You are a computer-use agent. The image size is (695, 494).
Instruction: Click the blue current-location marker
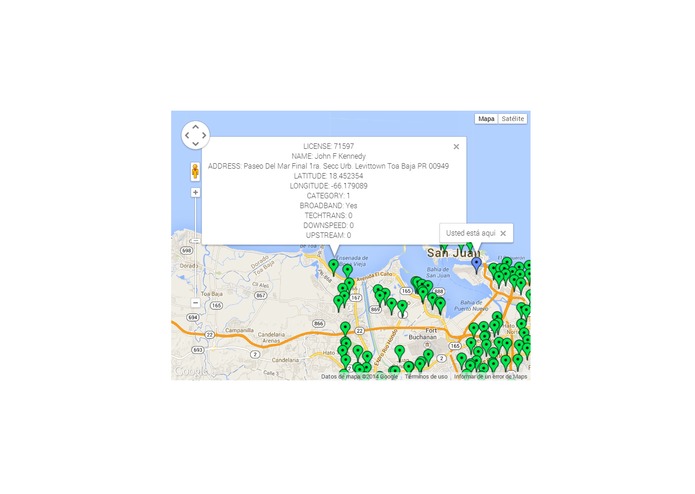tap(476, 265)
